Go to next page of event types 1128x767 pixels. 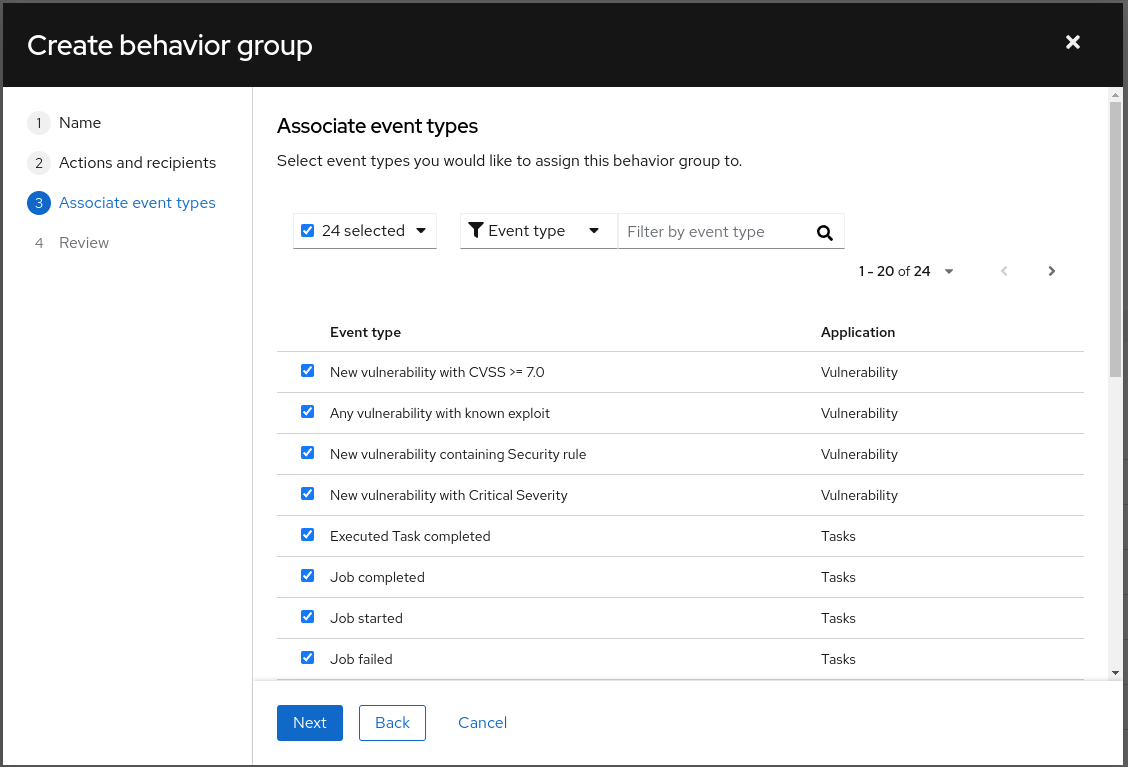(1051, 271)
